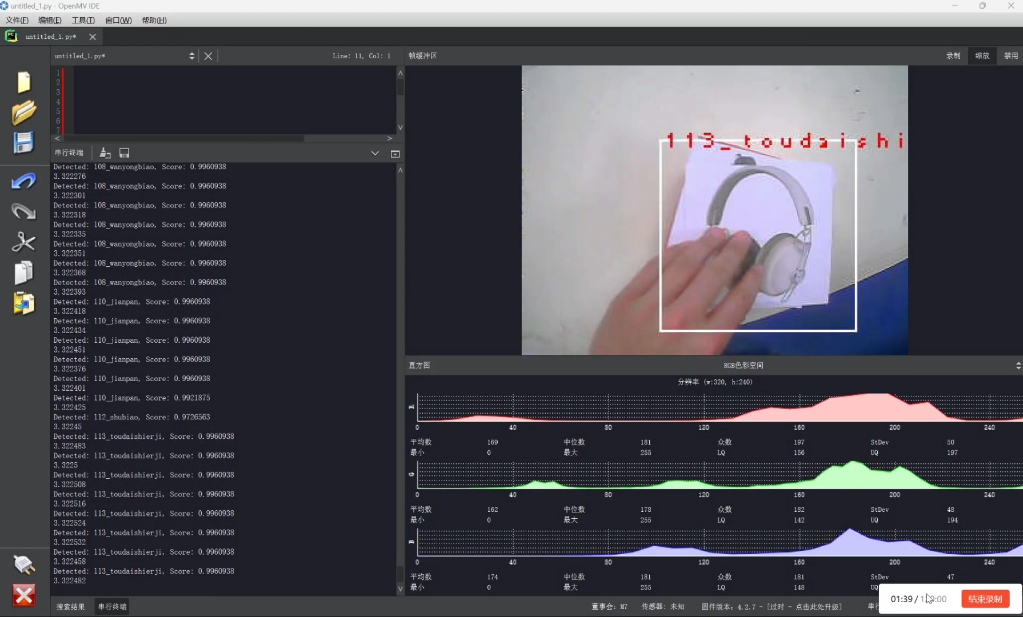Save serial terminal output icon
This screenshot has height=617, width=1023.
[x=124, y=153]
